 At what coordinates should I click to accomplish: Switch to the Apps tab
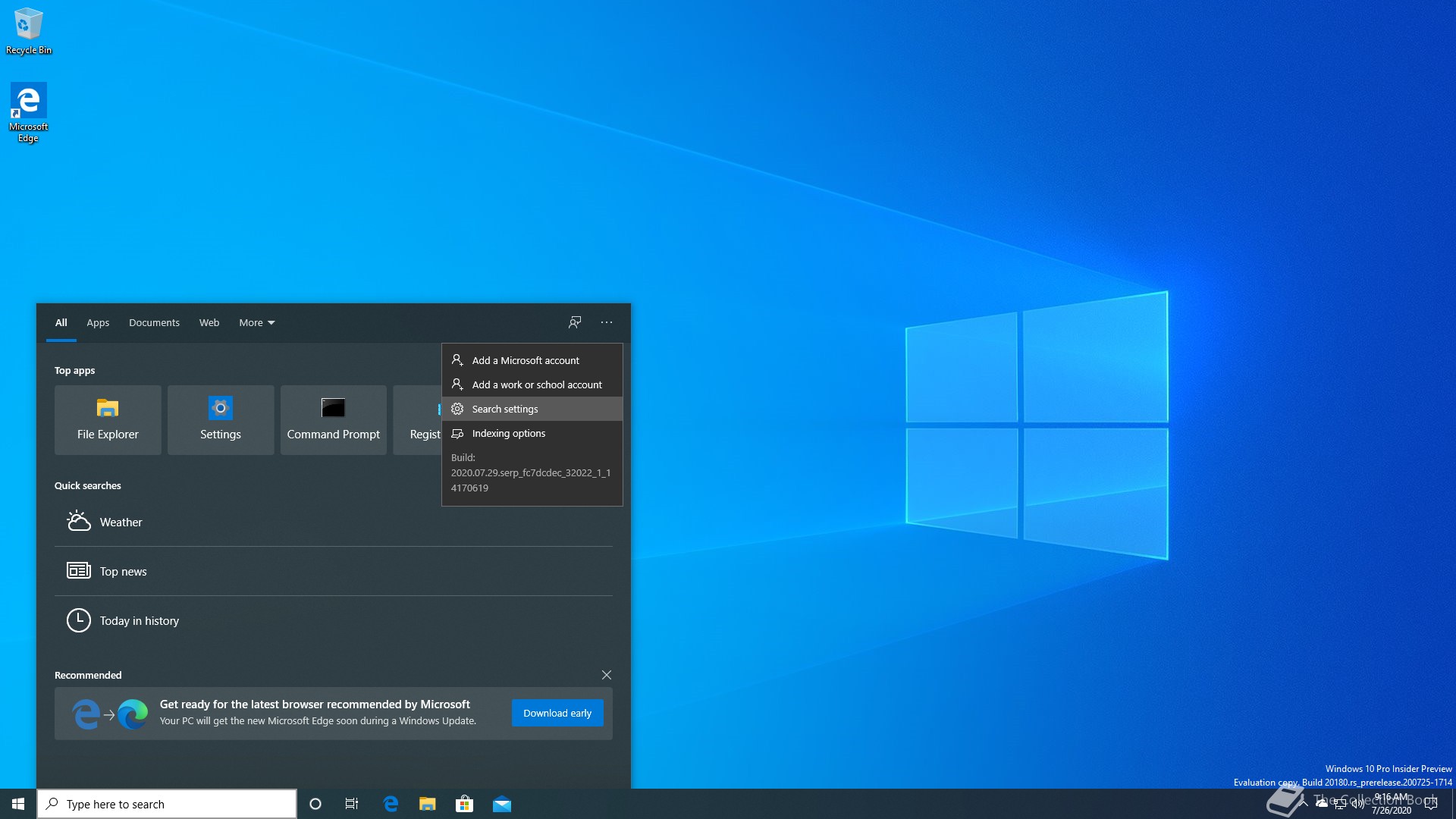98,322
